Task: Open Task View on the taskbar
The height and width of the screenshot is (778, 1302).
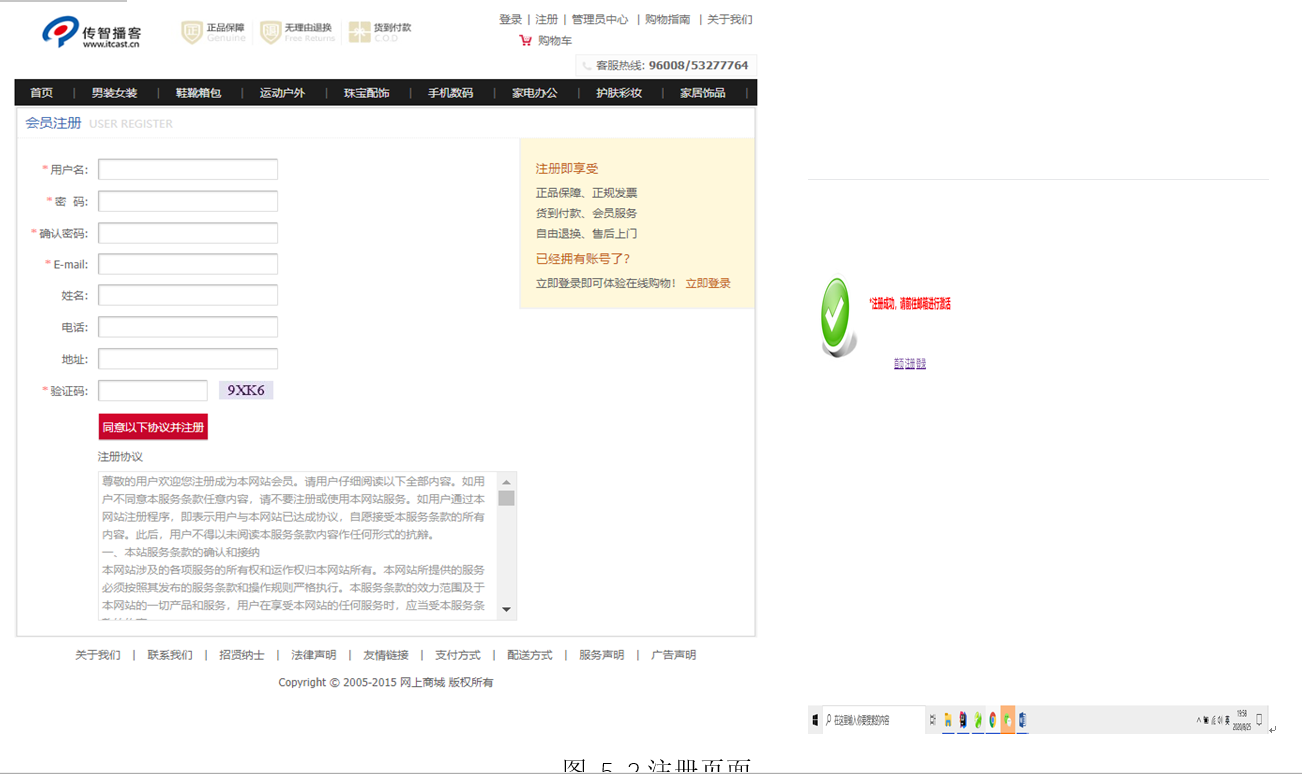Action: pos(933,719)
